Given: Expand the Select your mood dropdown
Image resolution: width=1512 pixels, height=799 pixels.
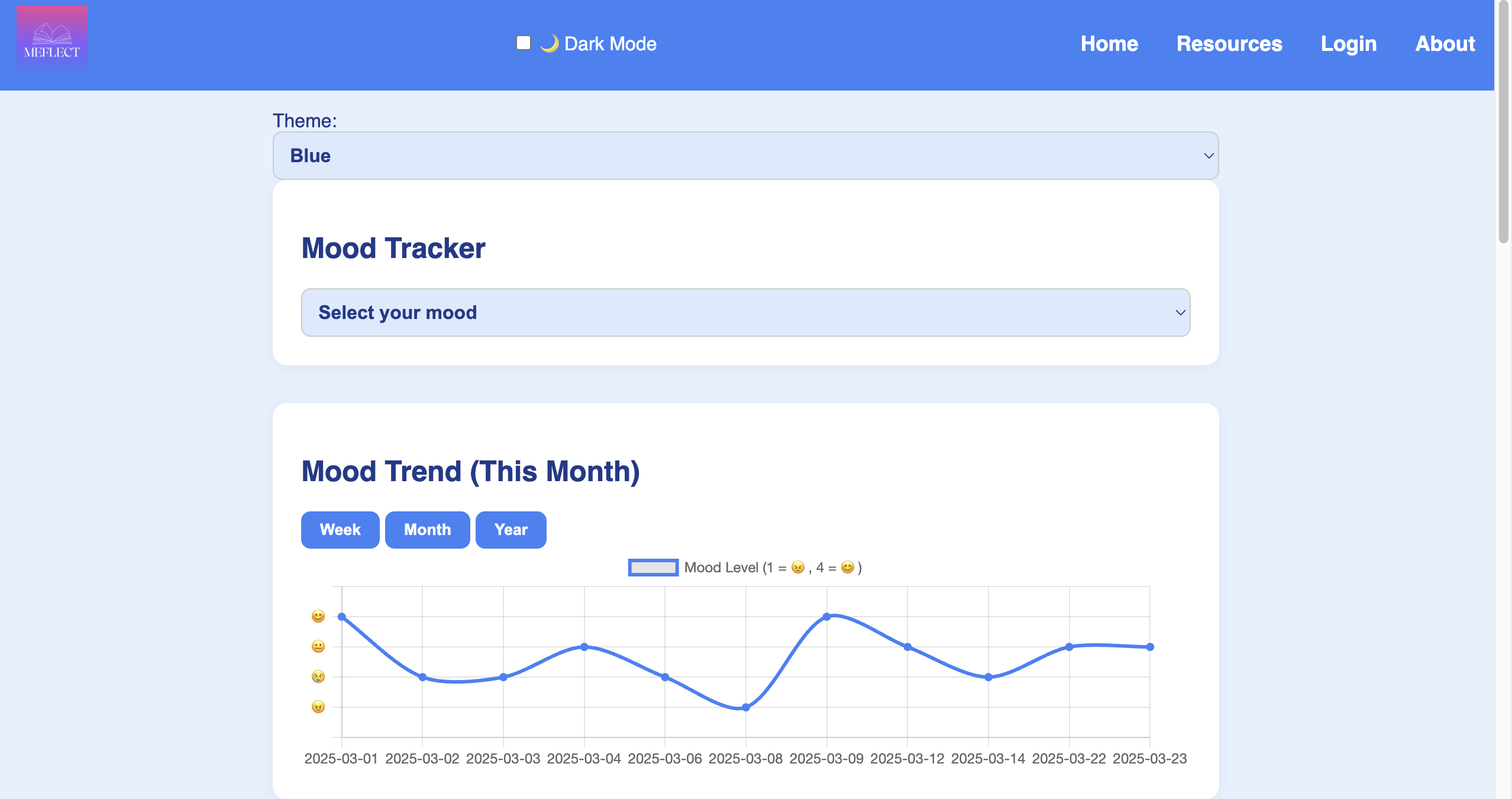Looking at the screenshot, I should click(x=745, y=312).
